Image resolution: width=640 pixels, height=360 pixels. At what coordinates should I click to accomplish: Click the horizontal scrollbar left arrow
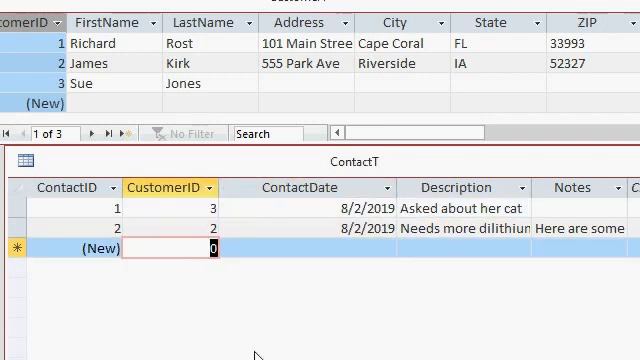[337, 133]
